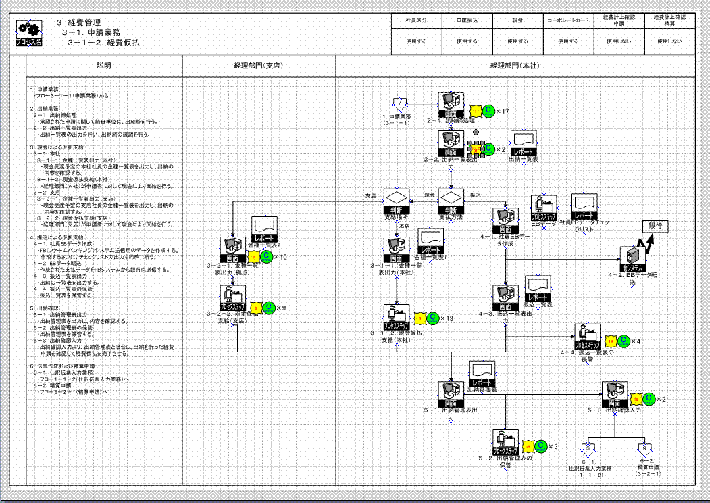
Task: Click the bottommost computer icon with the green circle
Action: click(506, 441)
